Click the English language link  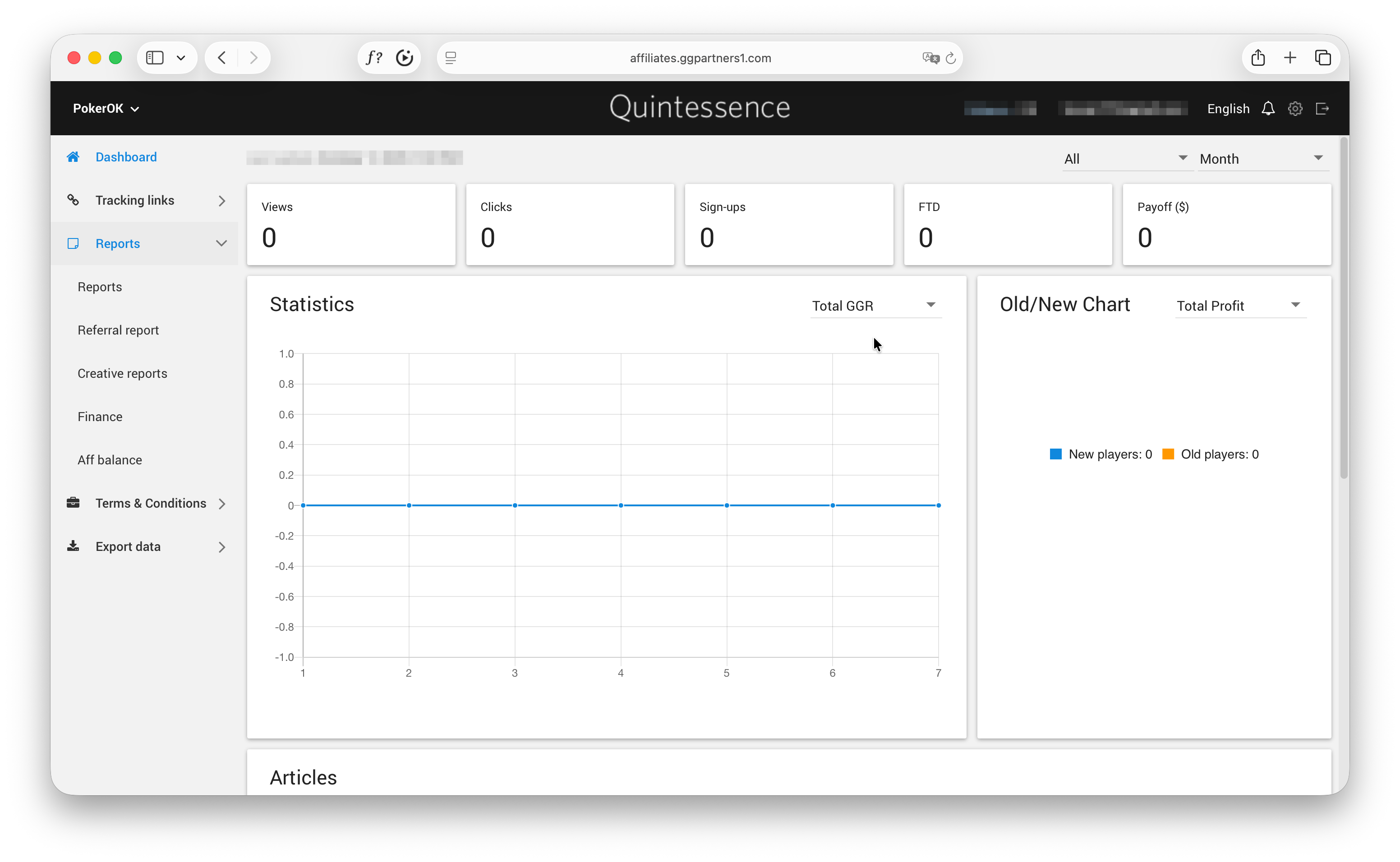[x=1227, y=108]
